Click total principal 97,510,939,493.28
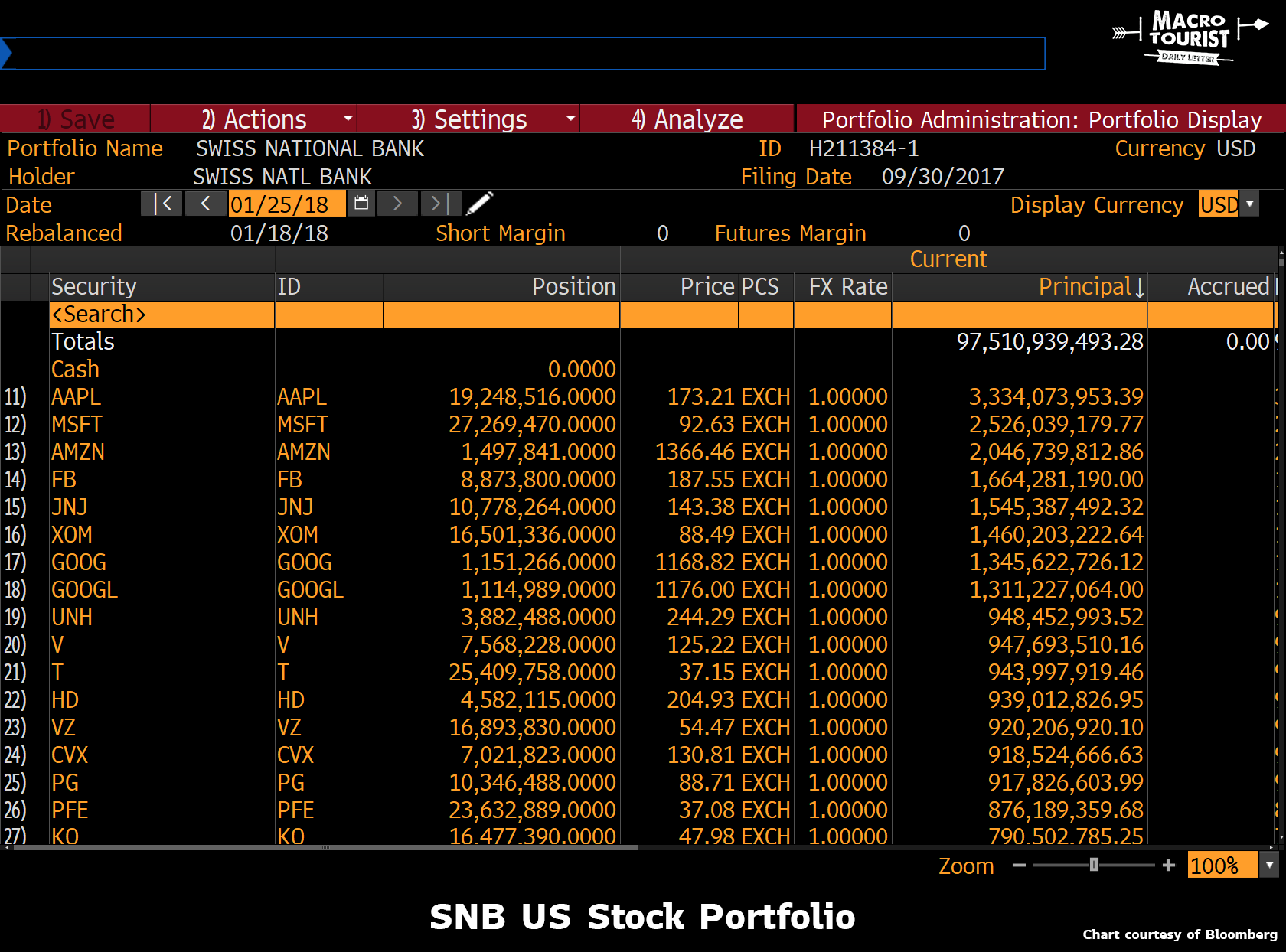The height and width of the screenshot is (952, 1286). point(1050,342)
